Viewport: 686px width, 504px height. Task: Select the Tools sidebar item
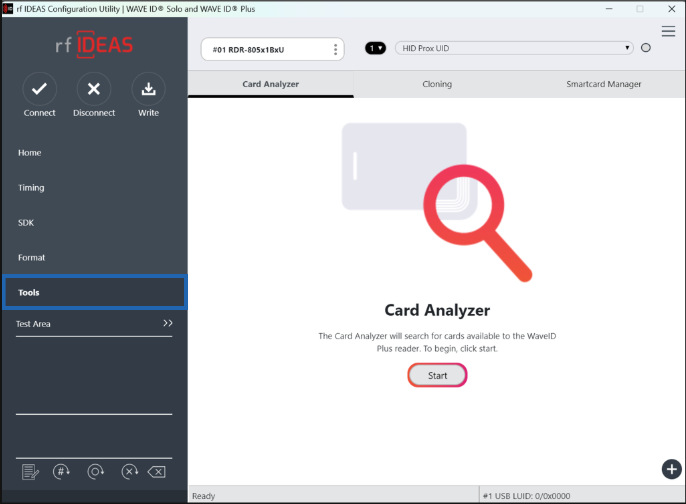pos(95,292)
